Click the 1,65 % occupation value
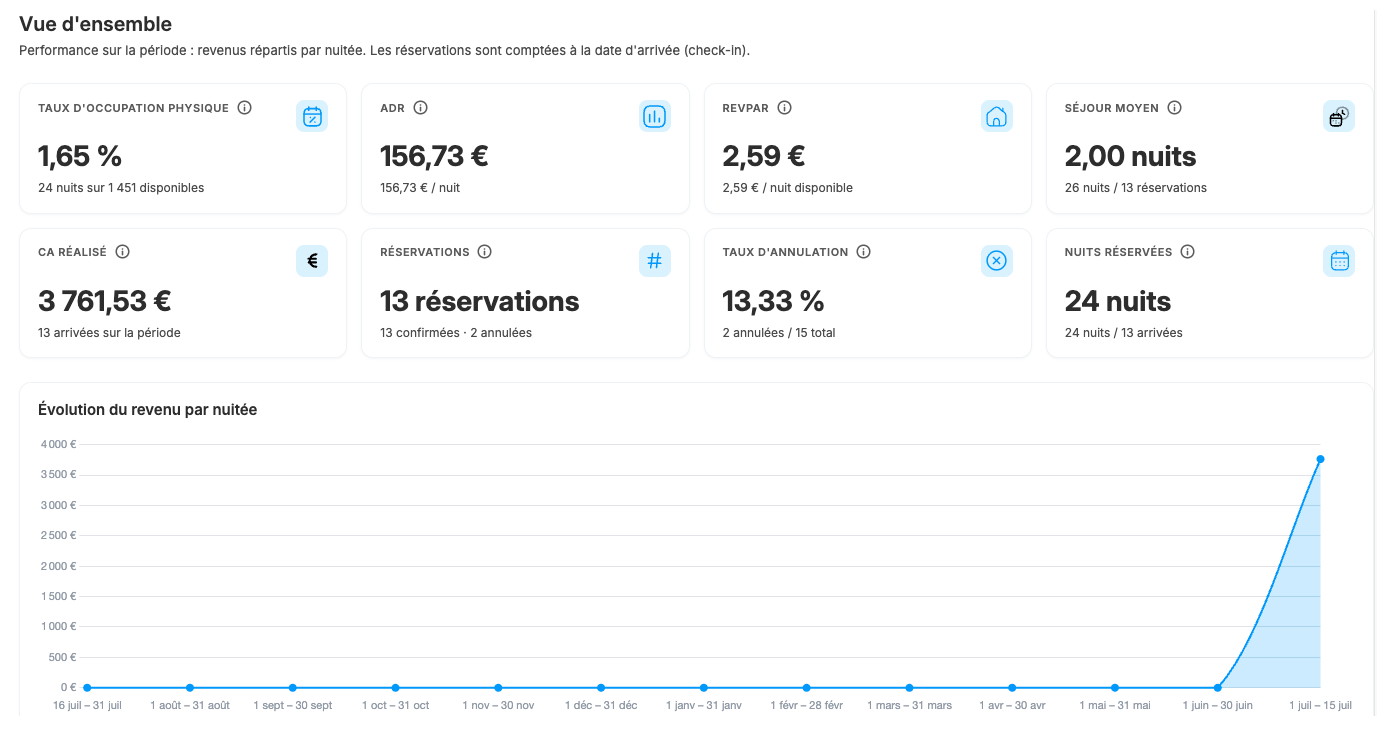The height and width of the screenshot is (734, 1377). [x=80, y=156]
